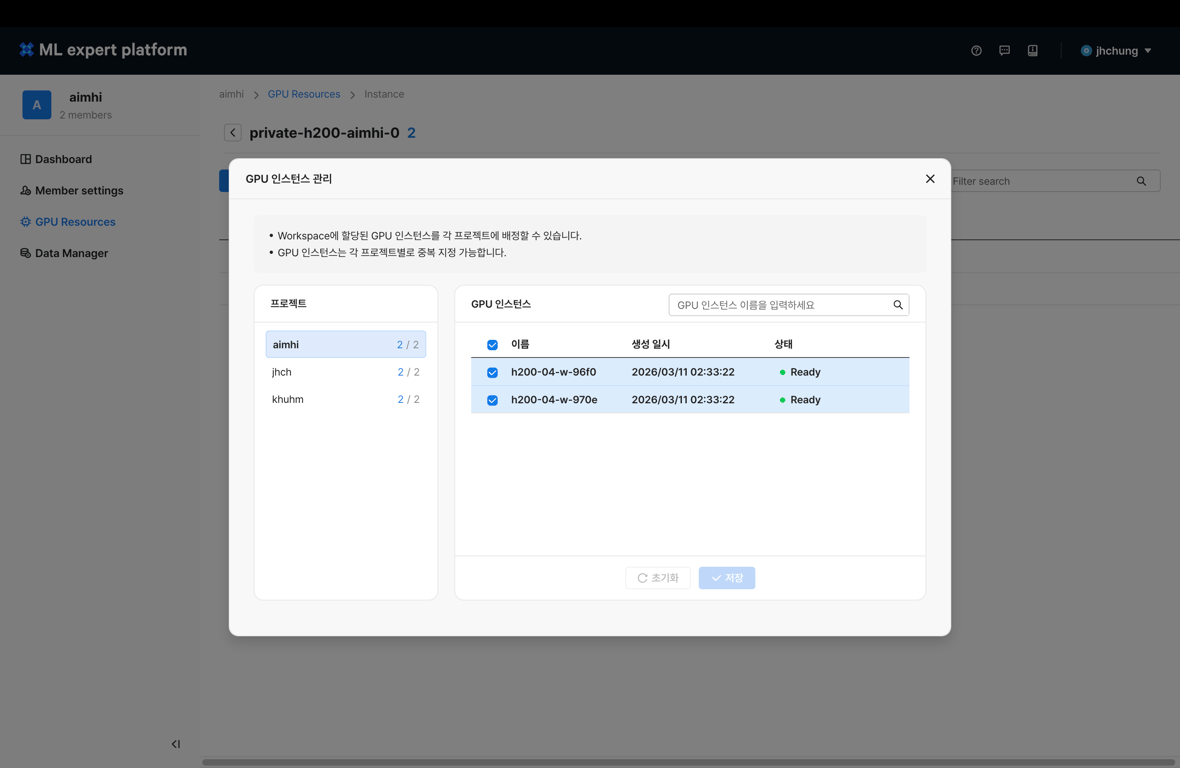Image resolution: width=1180 pixels, height=768 pixels.
Task: Open the chat feedback icon in header
Action: click(1005, 50)
